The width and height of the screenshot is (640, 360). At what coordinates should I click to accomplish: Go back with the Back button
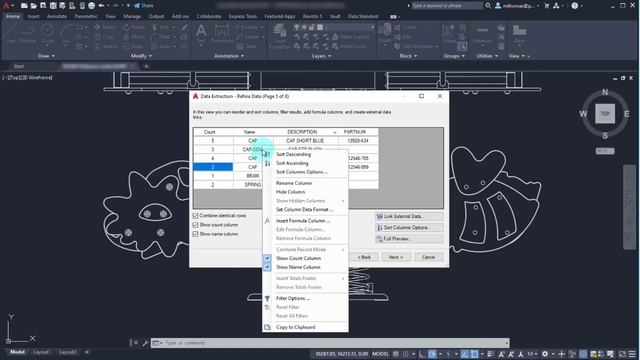(364, 257)
